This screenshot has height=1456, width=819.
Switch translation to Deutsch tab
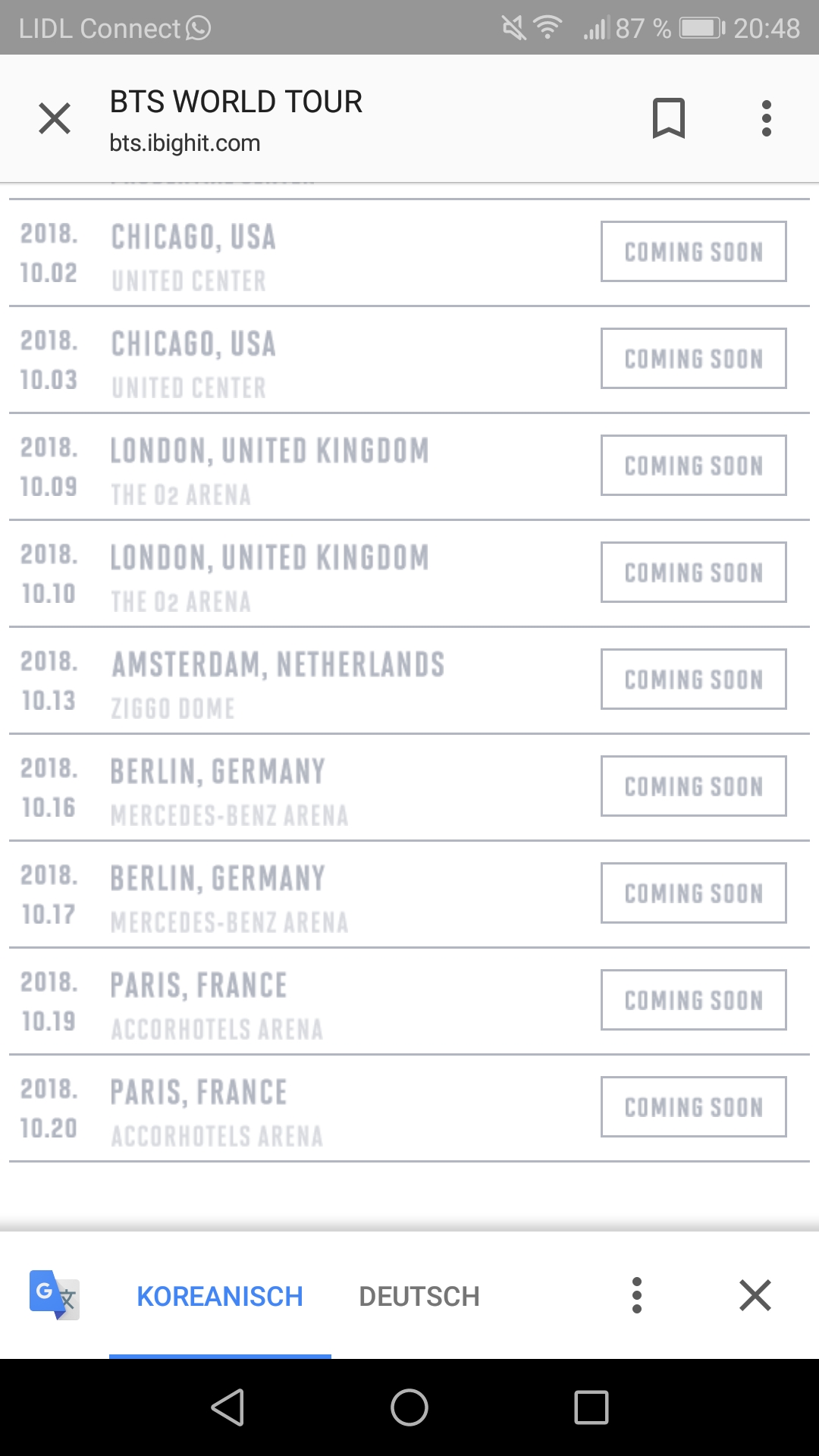[x=419, y=1296]
